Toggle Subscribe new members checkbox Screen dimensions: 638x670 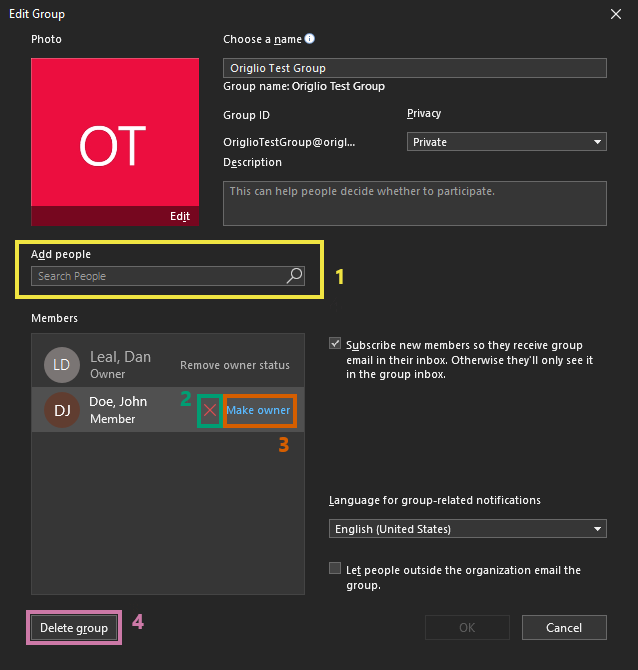(x=335, y=344)
